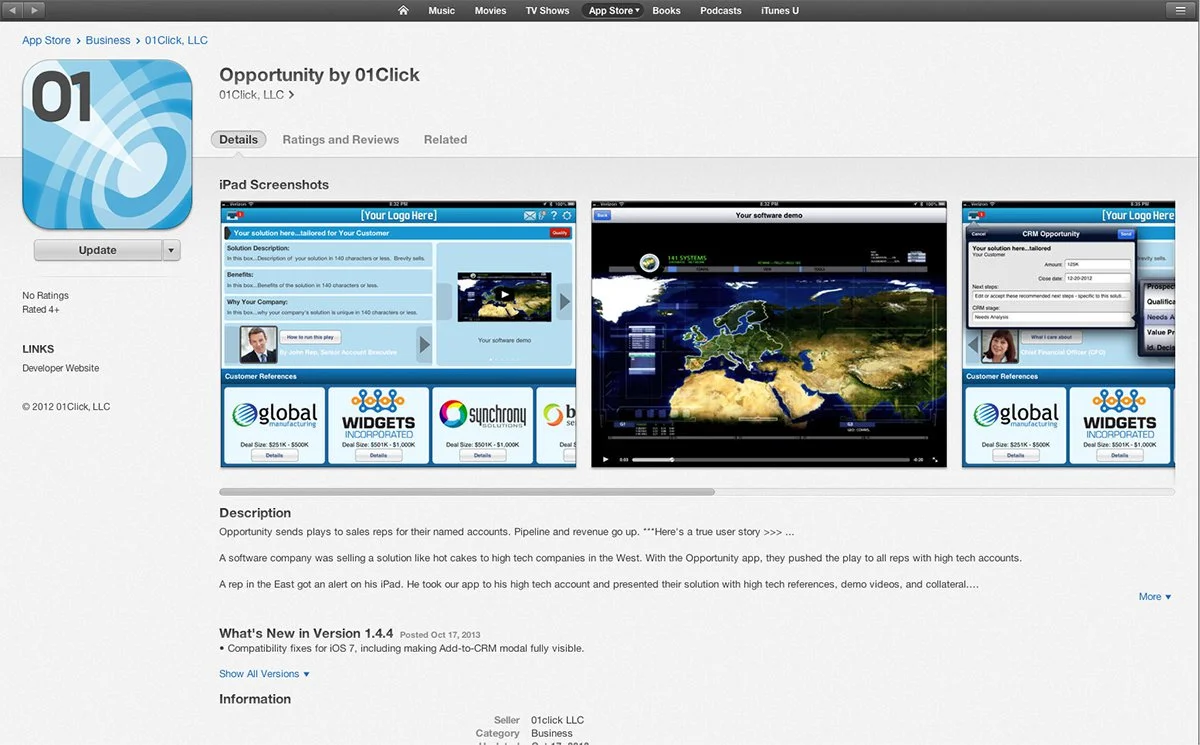Viewport: 1200px width, 745px height.
Task: Click Business breadcrumb link
Action: coord(108,40)
